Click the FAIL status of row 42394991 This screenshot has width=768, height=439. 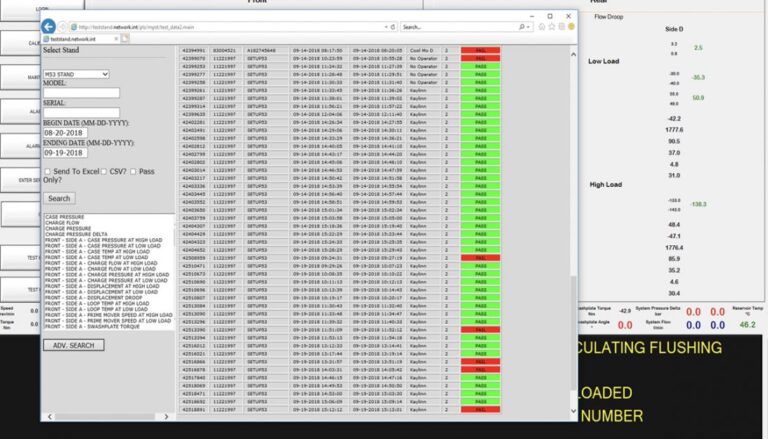click(480, 50)
